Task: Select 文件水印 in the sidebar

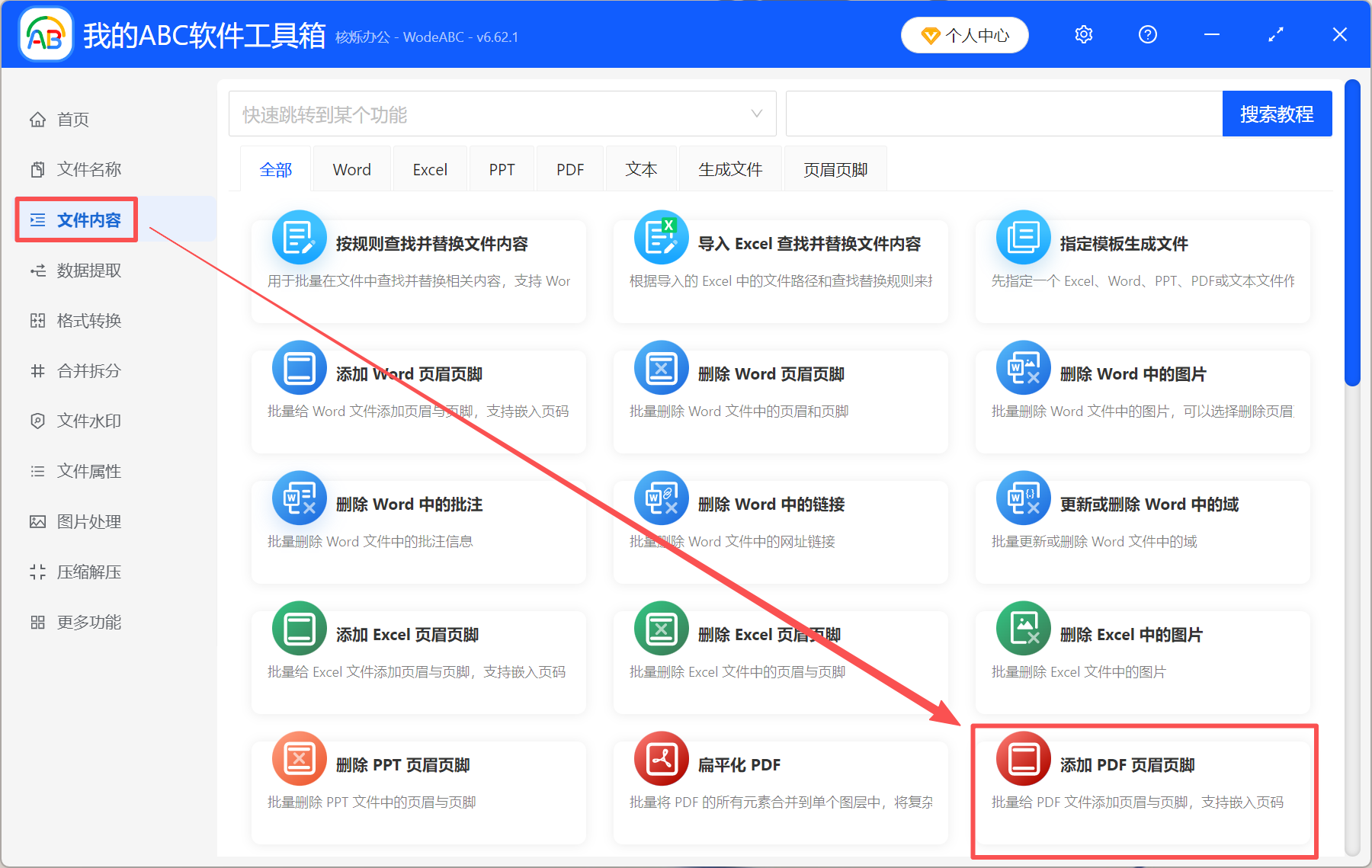Action: 88,421
